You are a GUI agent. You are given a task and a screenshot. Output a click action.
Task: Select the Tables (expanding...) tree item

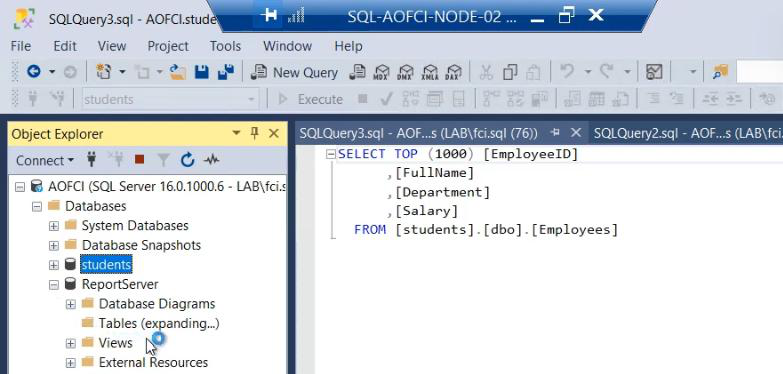click(x=159, y=324)
